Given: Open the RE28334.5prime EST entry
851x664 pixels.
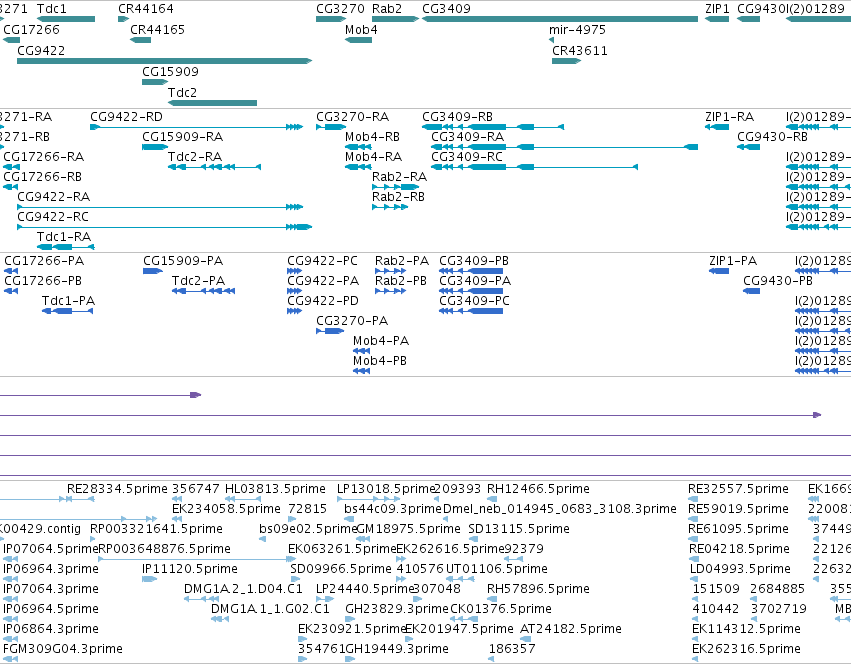Looking at the screenshot, I should (117, 489).
